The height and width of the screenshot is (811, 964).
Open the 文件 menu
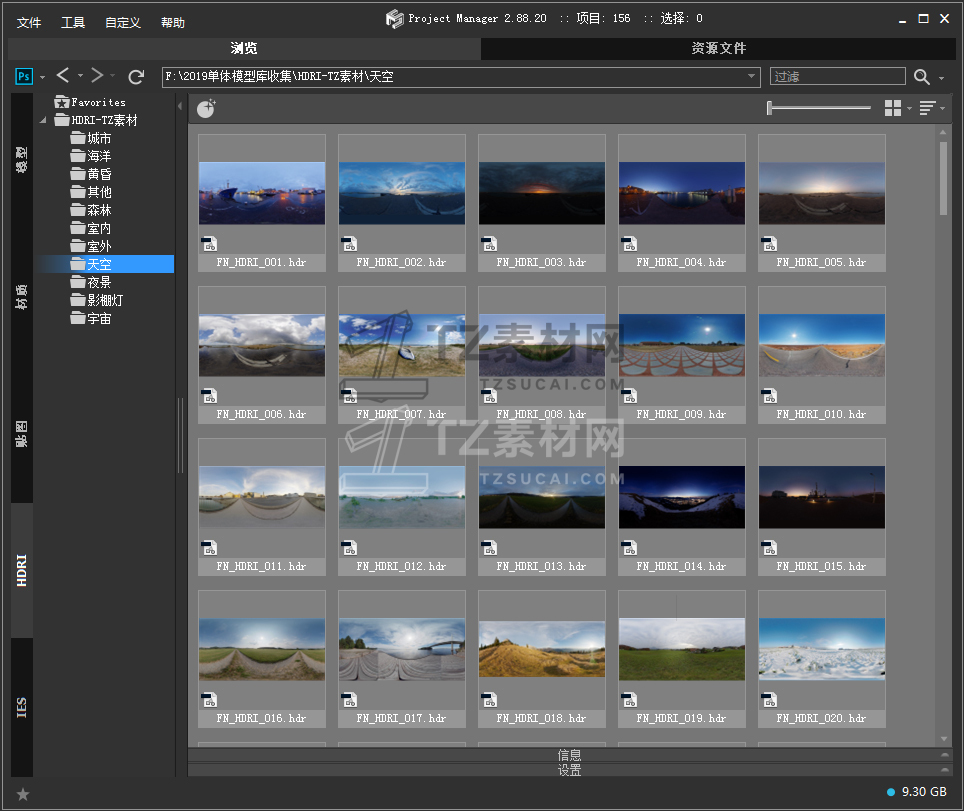coord(28,23)
